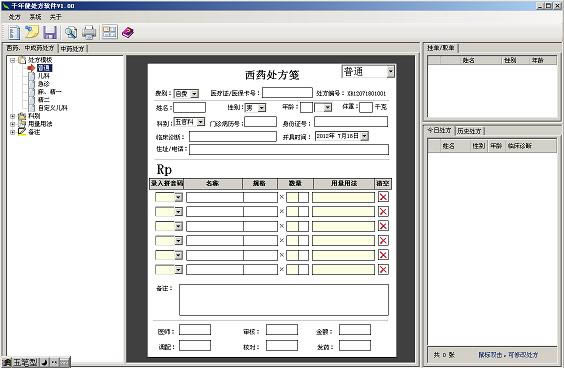
Task: Click the 五笔型 input method indicator
Action: (25, 363)
